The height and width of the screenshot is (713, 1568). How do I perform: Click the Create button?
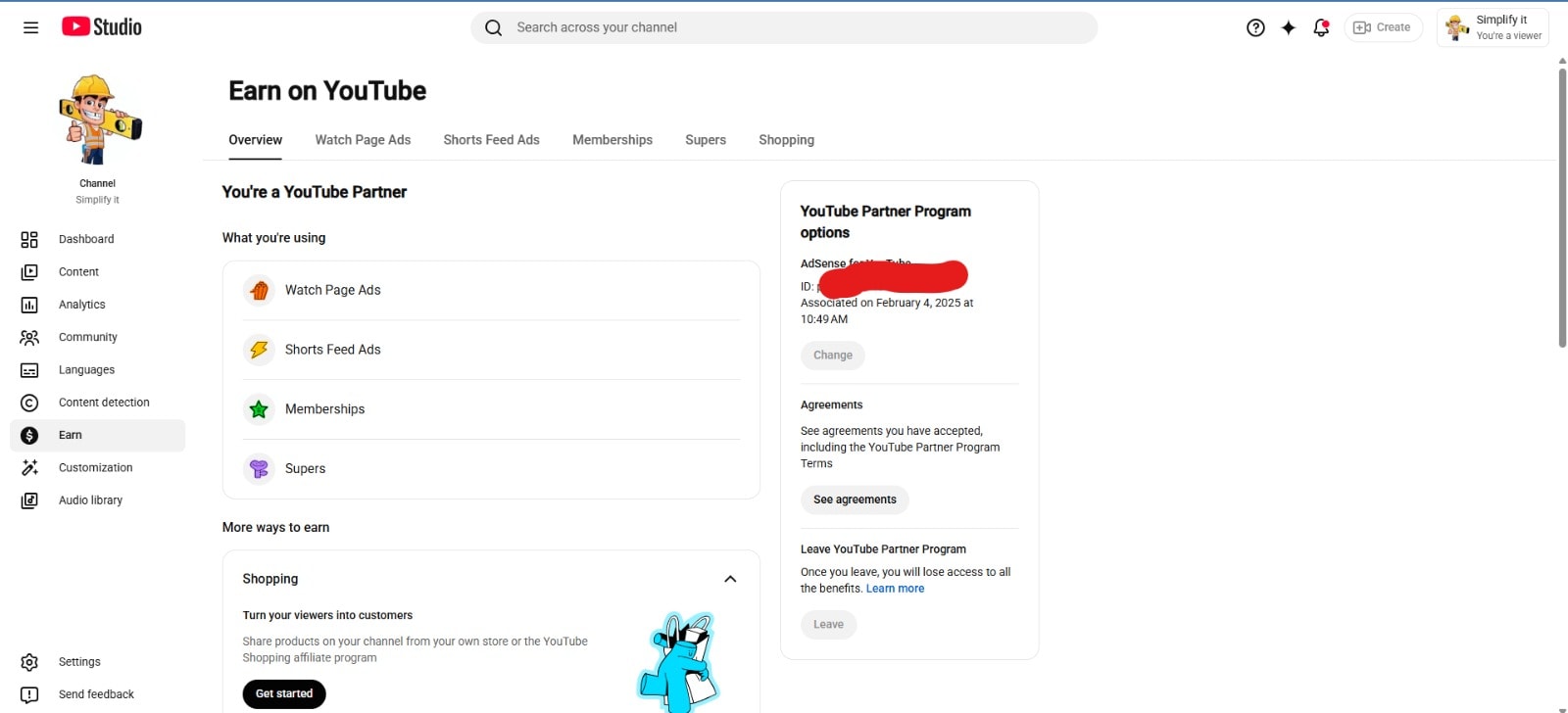pos(1383,27)
